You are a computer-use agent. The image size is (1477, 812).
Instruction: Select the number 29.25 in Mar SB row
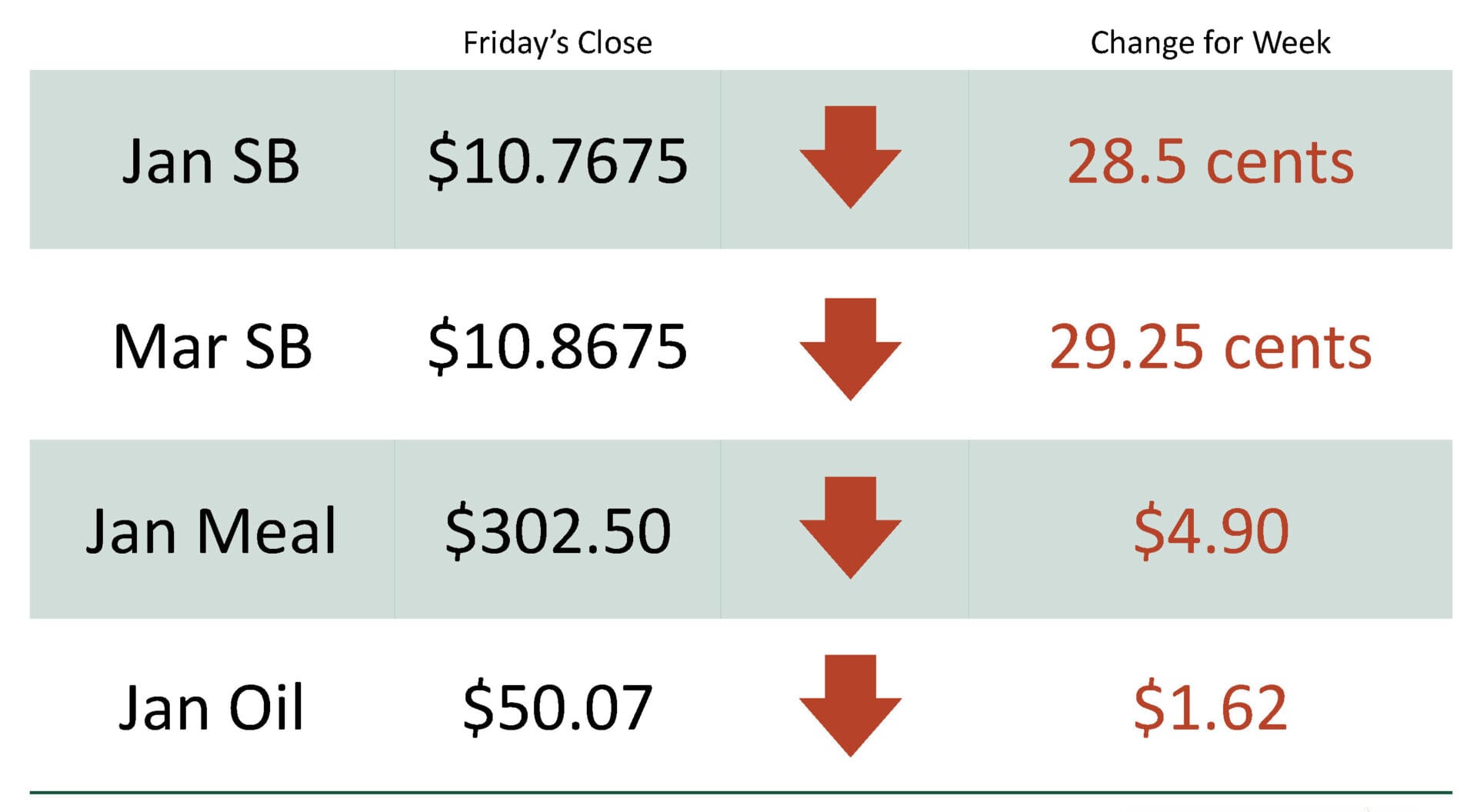click(1126, 347)
